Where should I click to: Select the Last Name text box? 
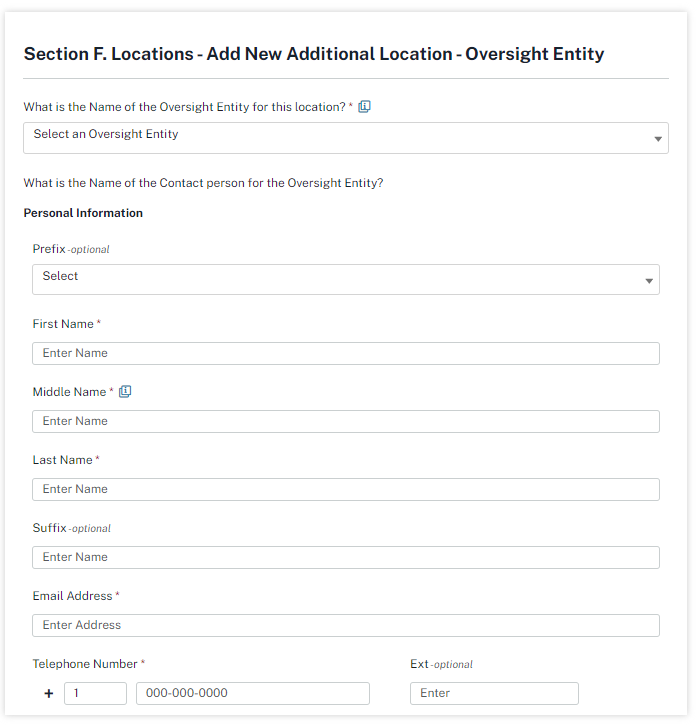coord(345,489)
